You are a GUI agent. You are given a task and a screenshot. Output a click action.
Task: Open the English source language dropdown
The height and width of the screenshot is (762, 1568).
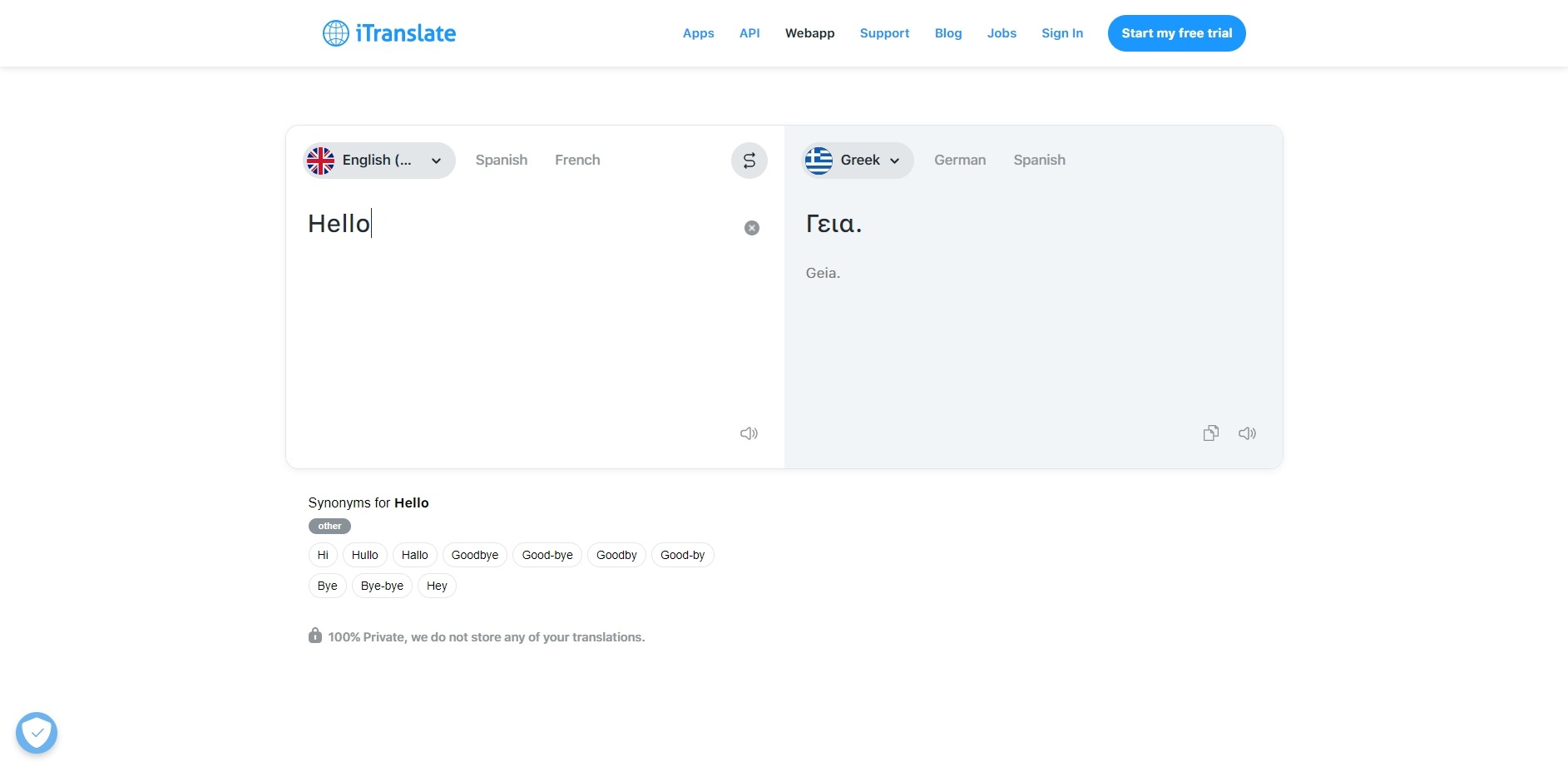[x=379, y=161]
